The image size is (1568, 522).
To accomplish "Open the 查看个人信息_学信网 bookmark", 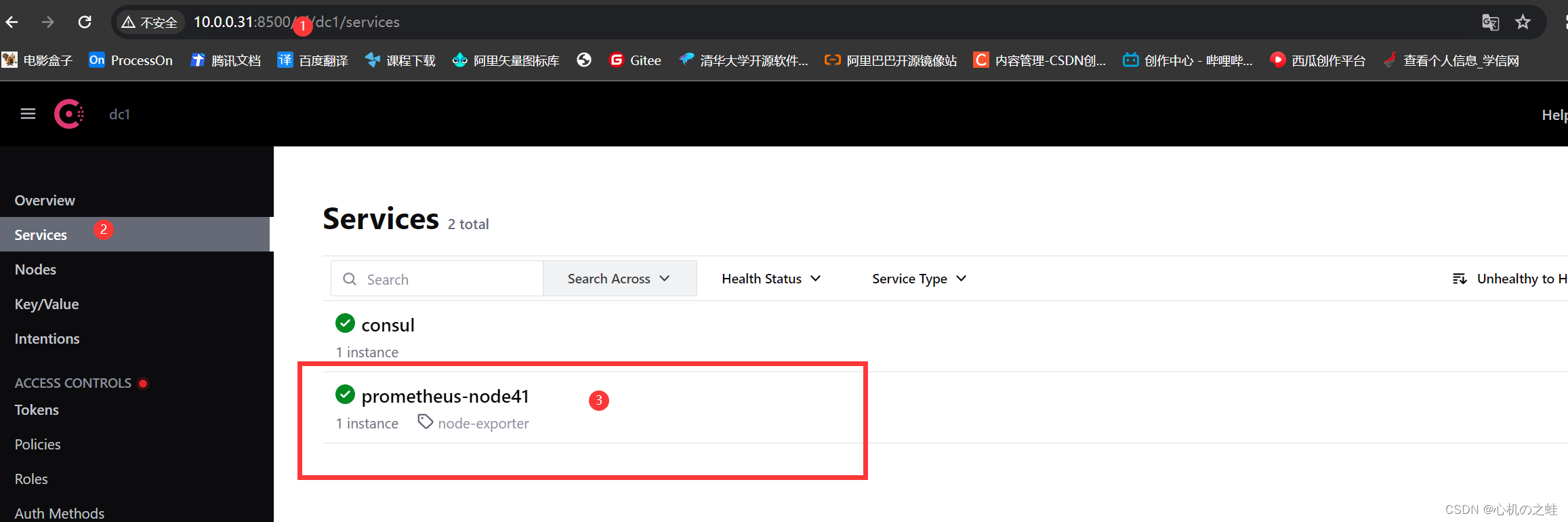I will 1451,60.
